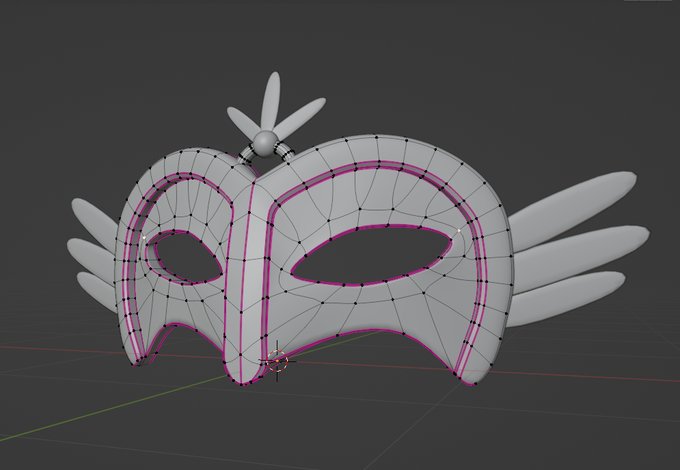Click the middle feather of the right wing

[x=581, y=251]
